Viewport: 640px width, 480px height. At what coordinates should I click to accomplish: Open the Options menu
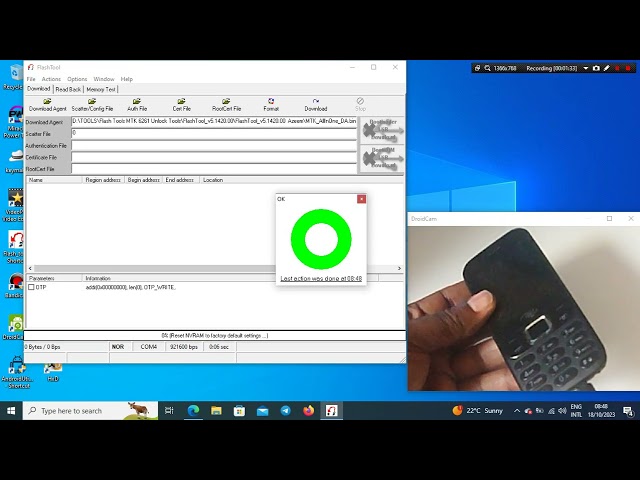pos(77,79)
